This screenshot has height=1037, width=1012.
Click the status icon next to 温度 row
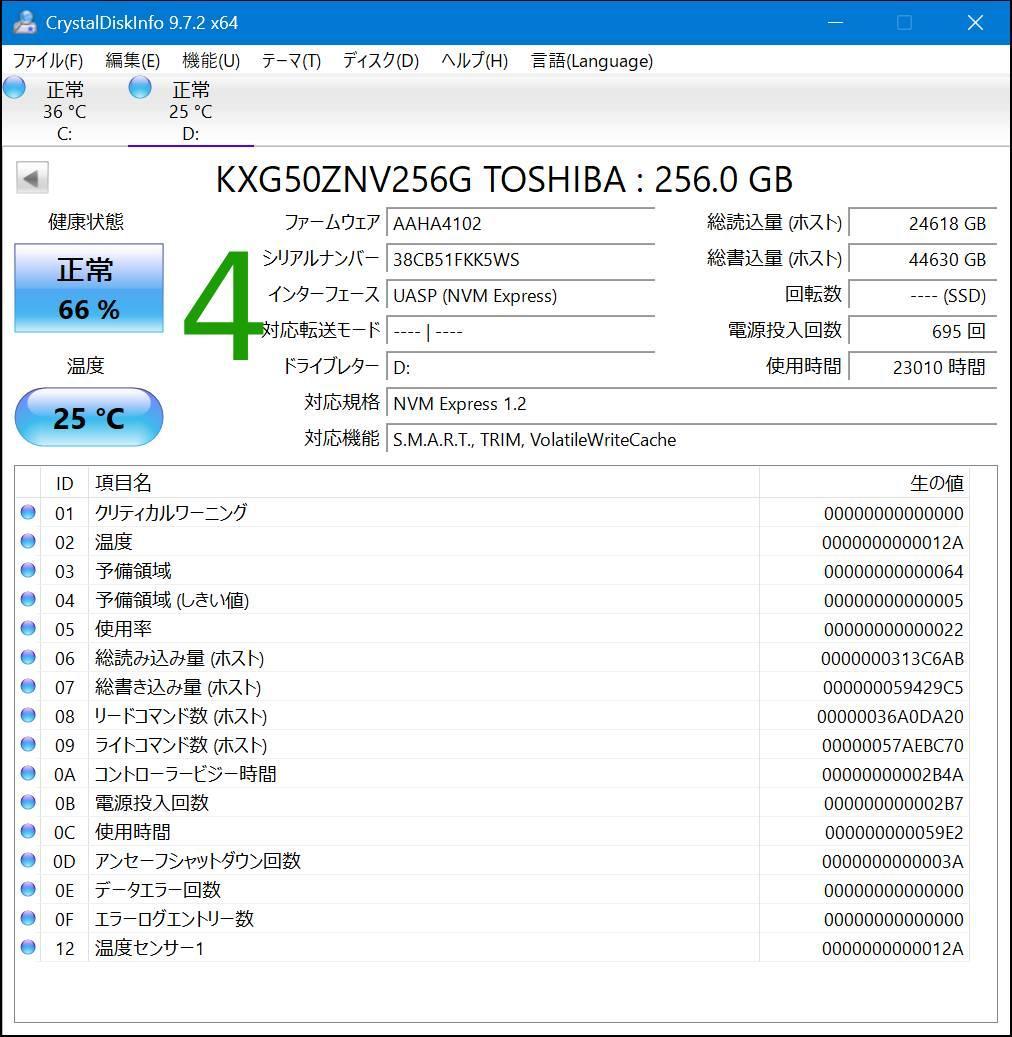pyautogui.click(x=29, y=542)
